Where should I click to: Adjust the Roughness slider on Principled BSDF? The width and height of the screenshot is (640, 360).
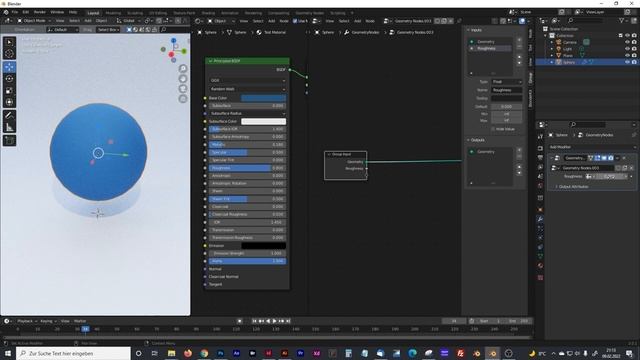point(247,168)
